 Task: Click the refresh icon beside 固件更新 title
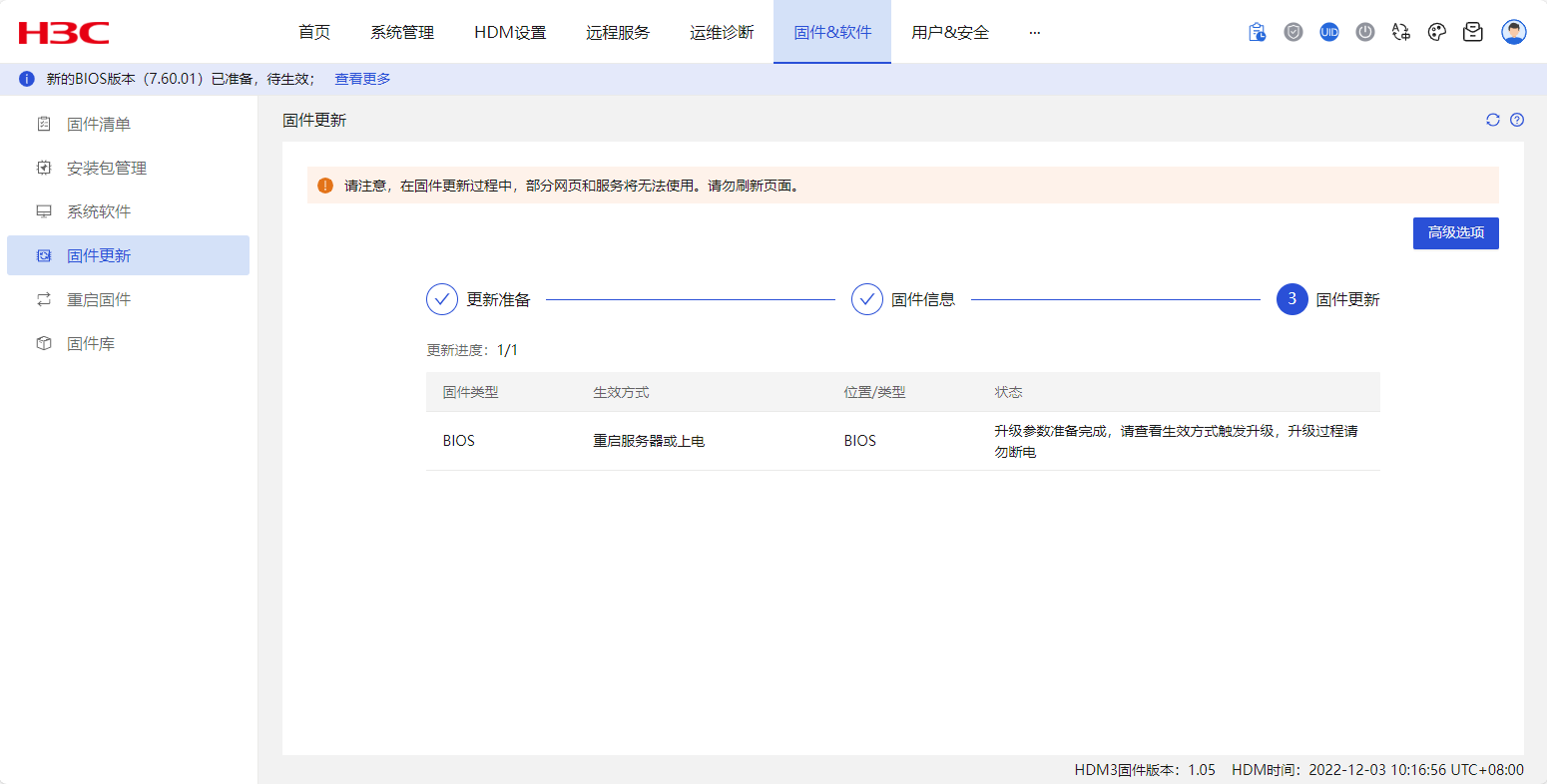point(1493,120)
